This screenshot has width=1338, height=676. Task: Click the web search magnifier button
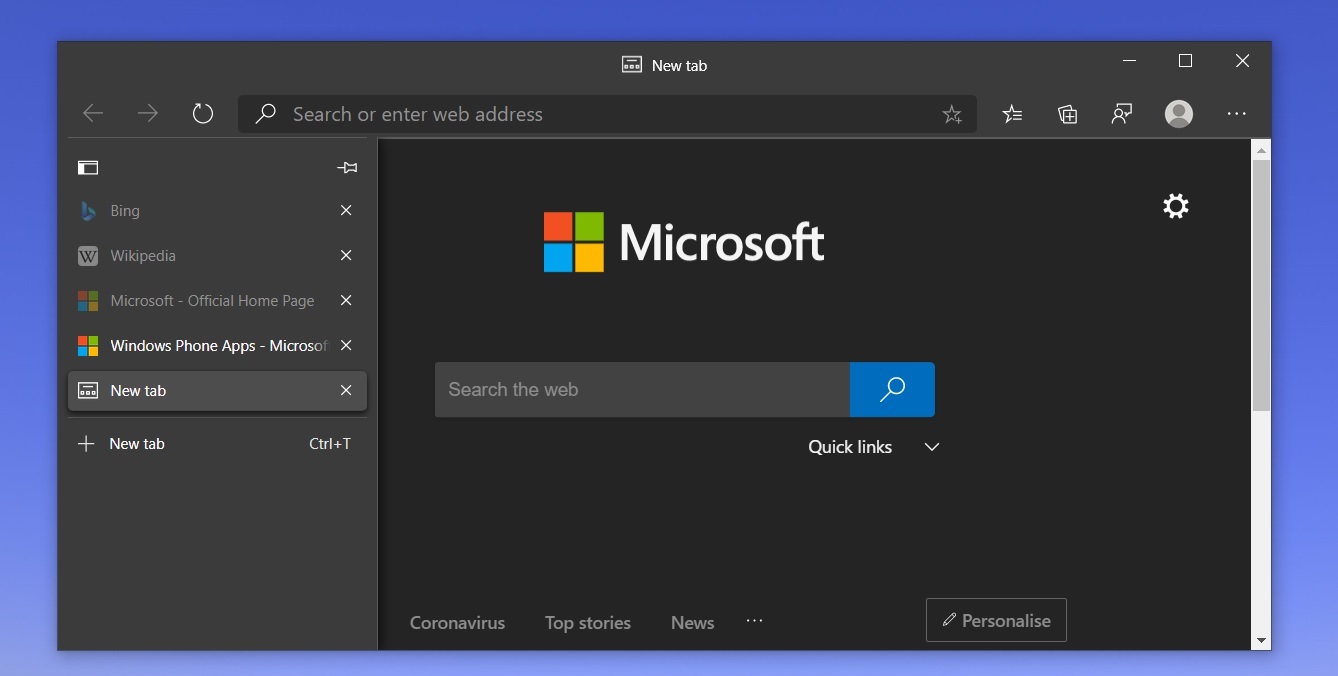pyautogui.click(x=892, y=389)
